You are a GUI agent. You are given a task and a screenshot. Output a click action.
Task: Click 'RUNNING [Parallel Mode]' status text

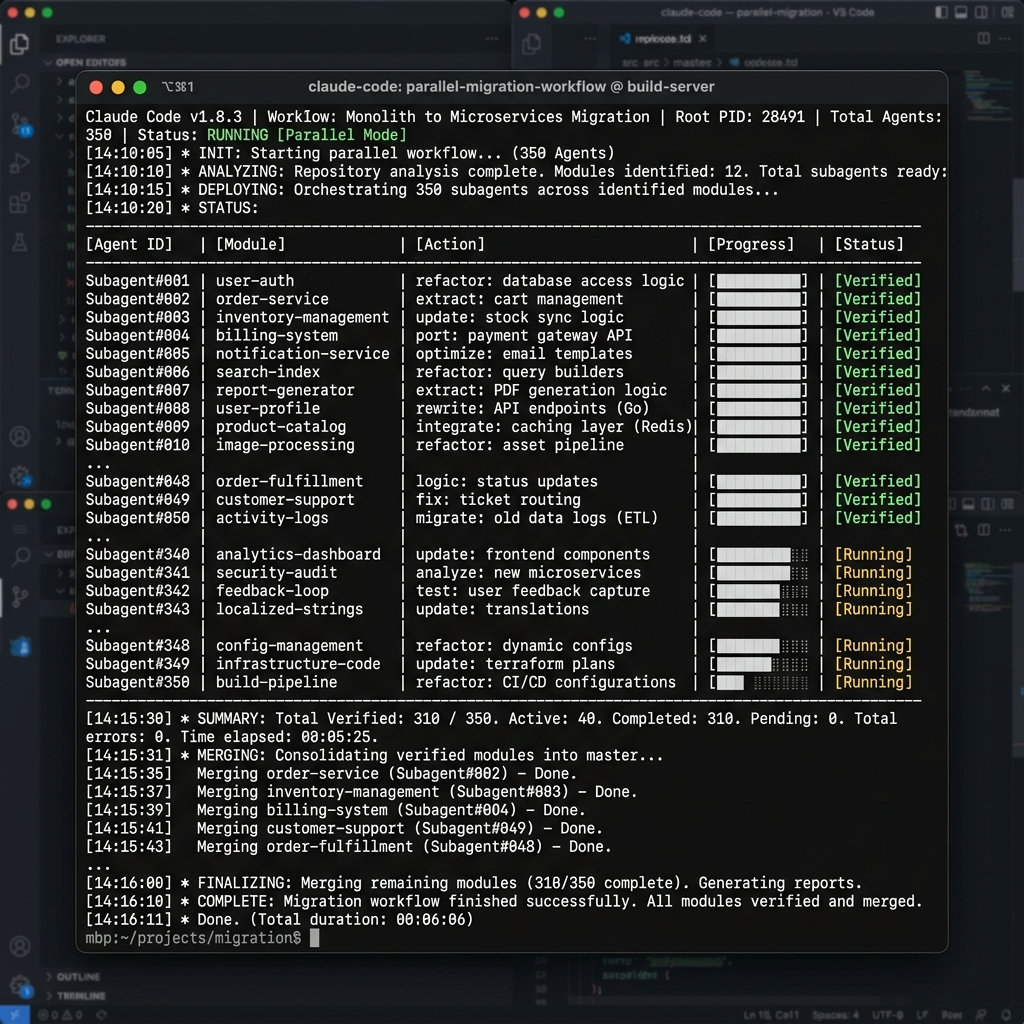(306, 135)
